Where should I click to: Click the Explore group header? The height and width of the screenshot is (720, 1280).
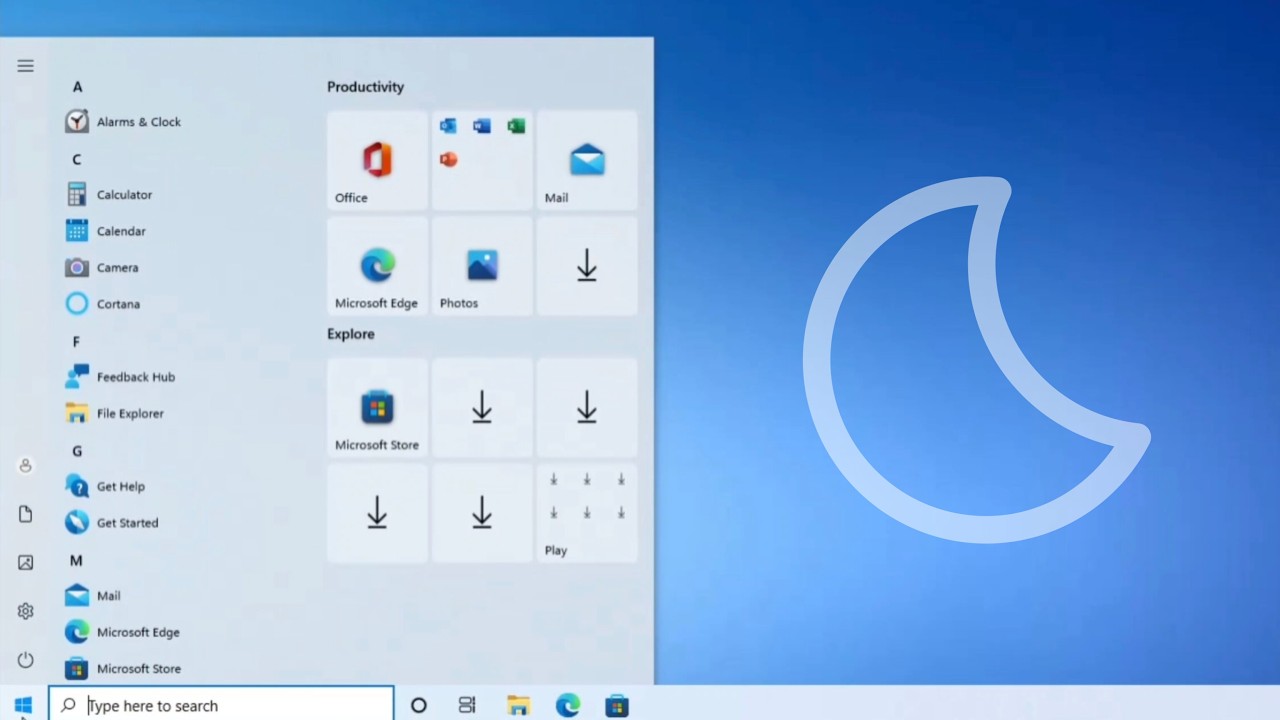coord(351,334)
